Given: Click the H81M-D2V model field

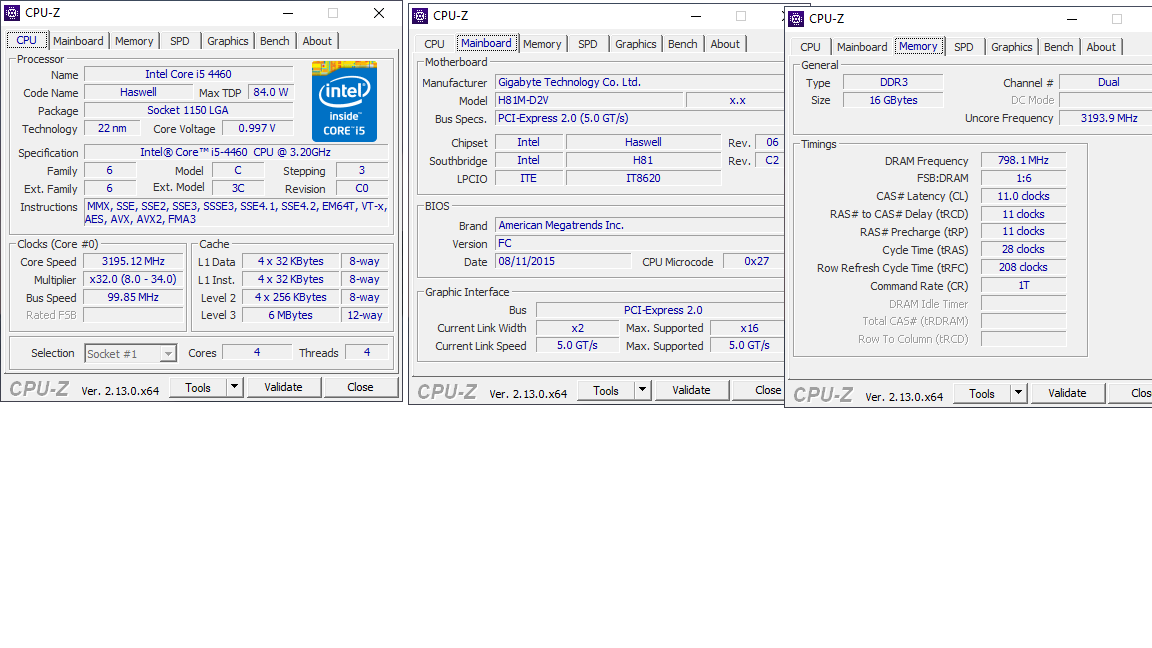Looking at the screenshot, I should [588, 101].
